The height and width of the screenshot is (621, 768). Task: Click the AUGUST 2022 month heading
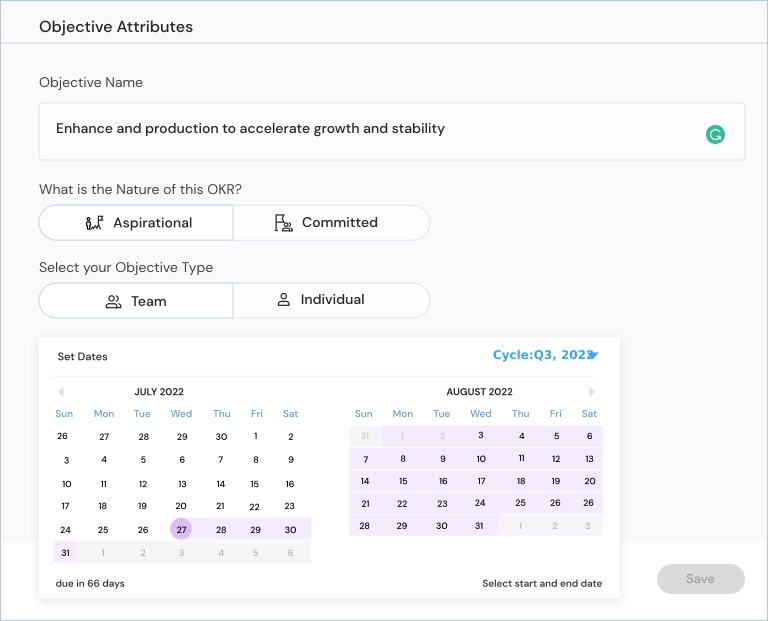[480, 392]
